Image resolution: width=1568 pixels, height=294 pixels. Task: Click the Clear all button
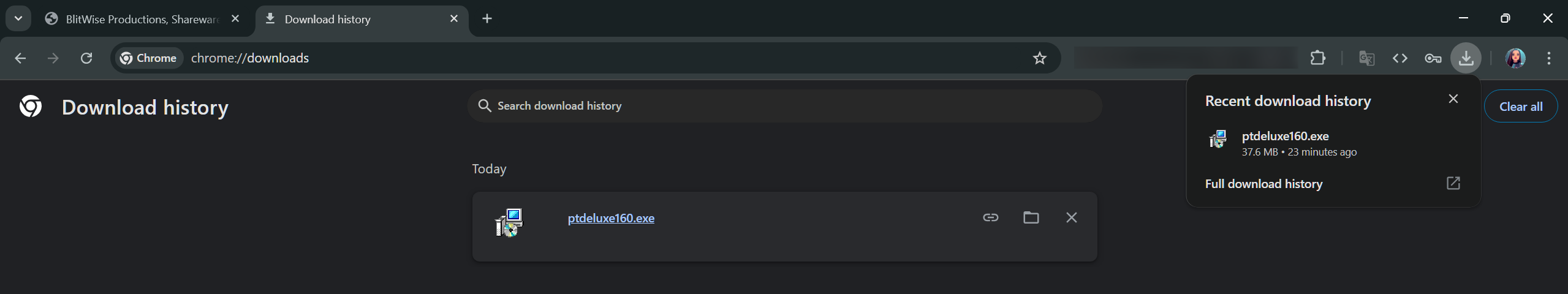pos(1520,107)
